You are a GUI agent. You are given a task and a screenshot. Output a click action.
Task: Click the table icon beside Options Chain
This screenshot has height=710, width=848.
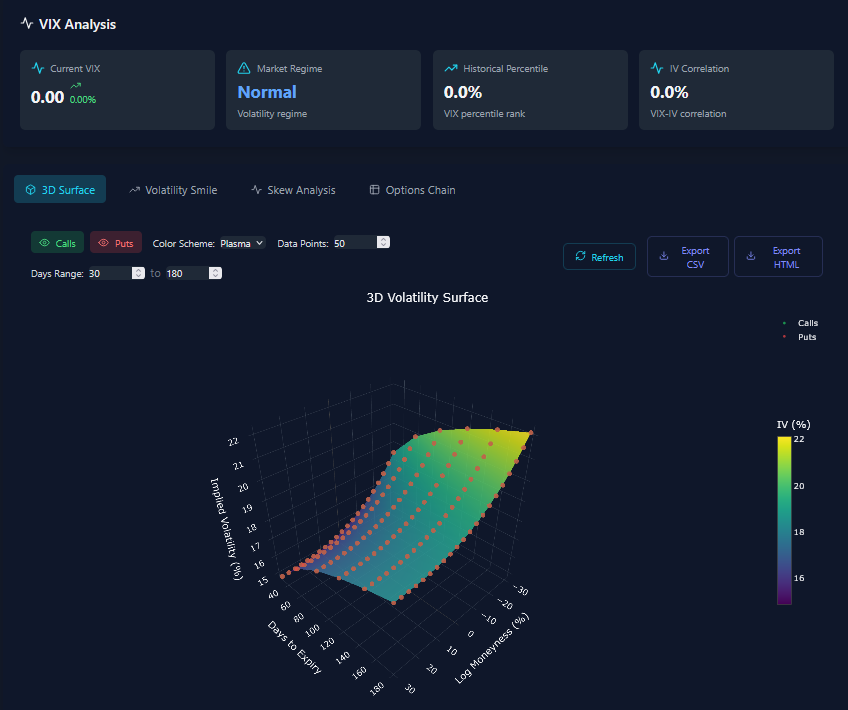click(374, 189)
